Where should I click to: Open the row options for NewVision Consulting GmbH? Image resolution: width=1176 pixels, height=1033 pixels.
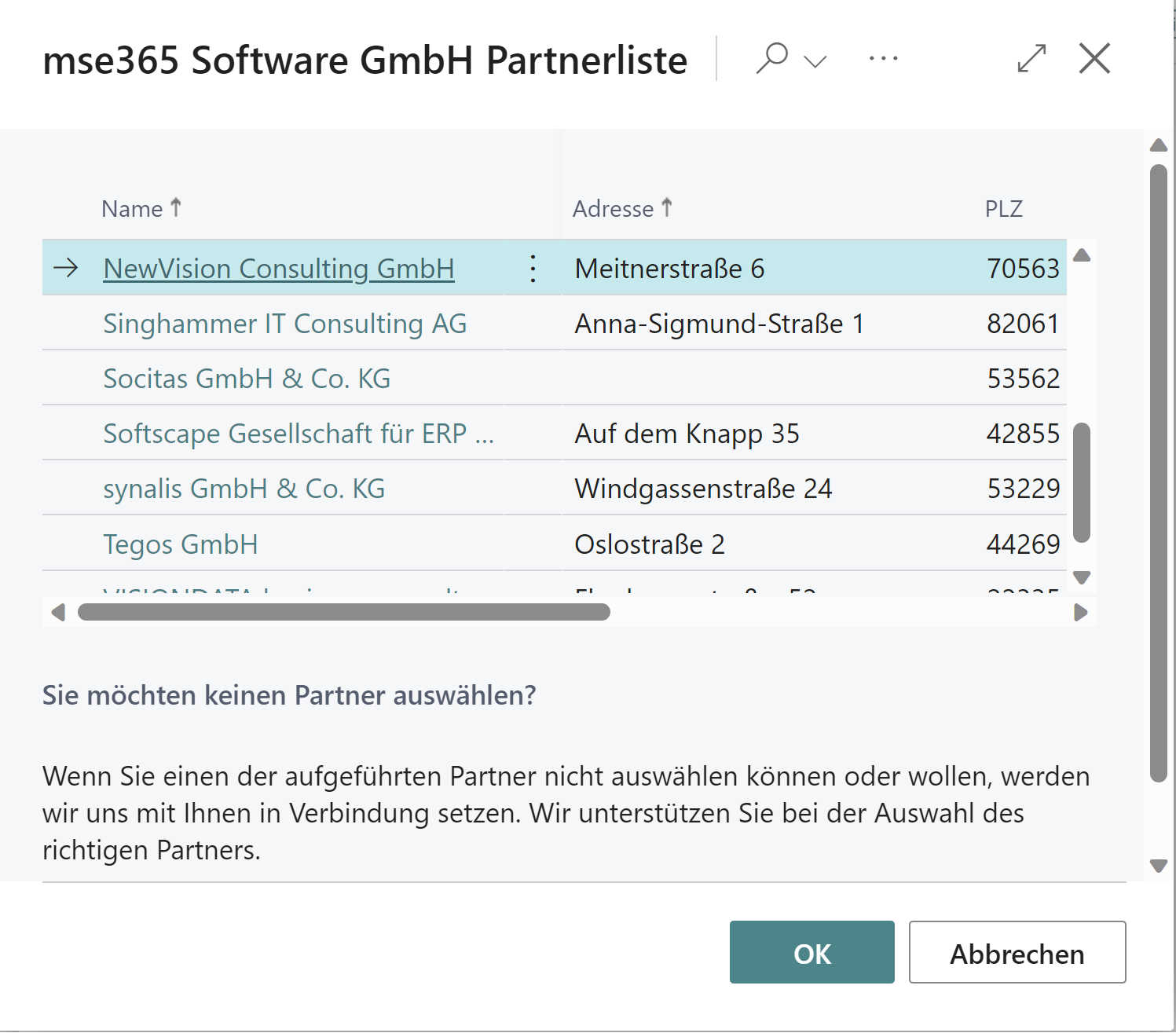pos(533,268)
